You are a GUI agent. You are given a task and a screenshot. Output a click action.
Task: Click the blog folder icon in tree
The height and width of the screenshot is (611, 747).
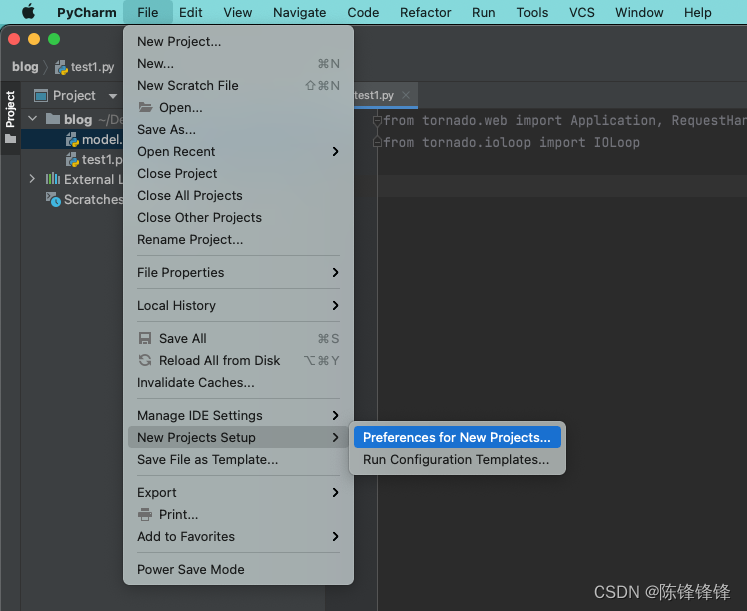pos(52,119)
